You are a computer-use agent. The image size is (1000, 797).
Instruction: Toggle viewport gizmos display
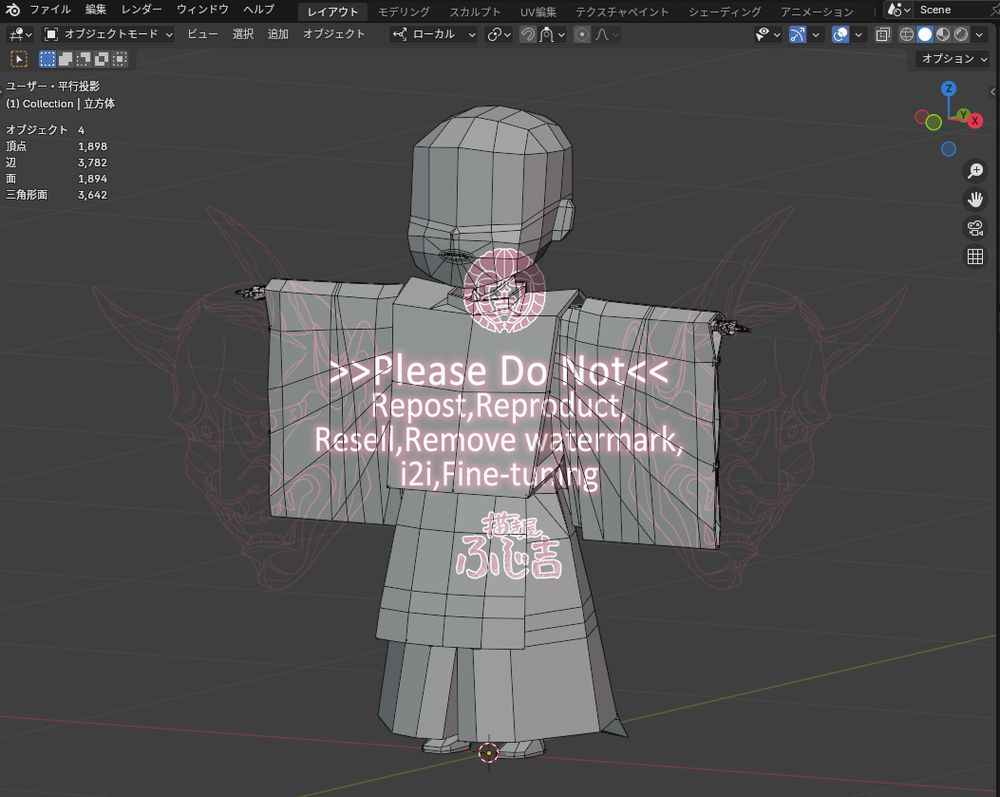point(797,34)
